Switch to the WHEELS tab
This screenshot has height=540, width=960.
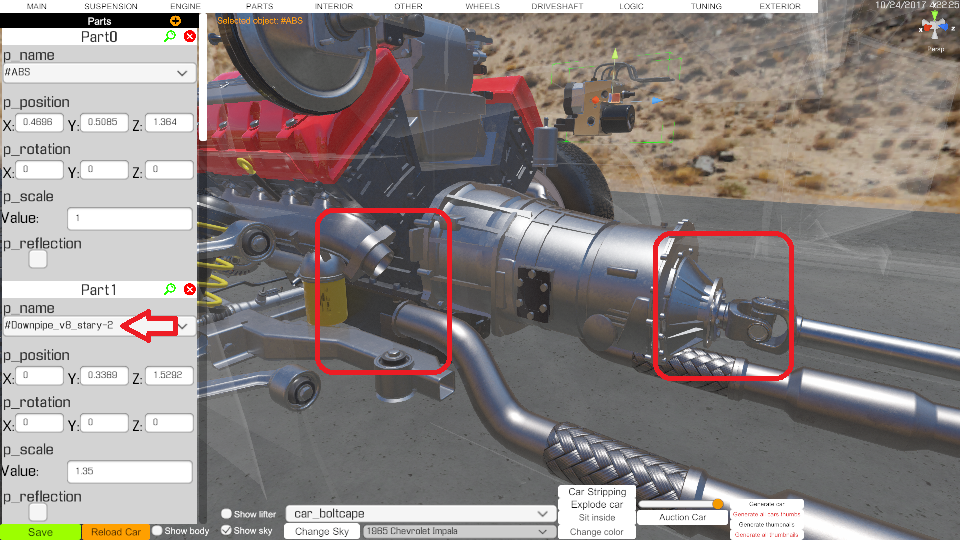point(482,6)
